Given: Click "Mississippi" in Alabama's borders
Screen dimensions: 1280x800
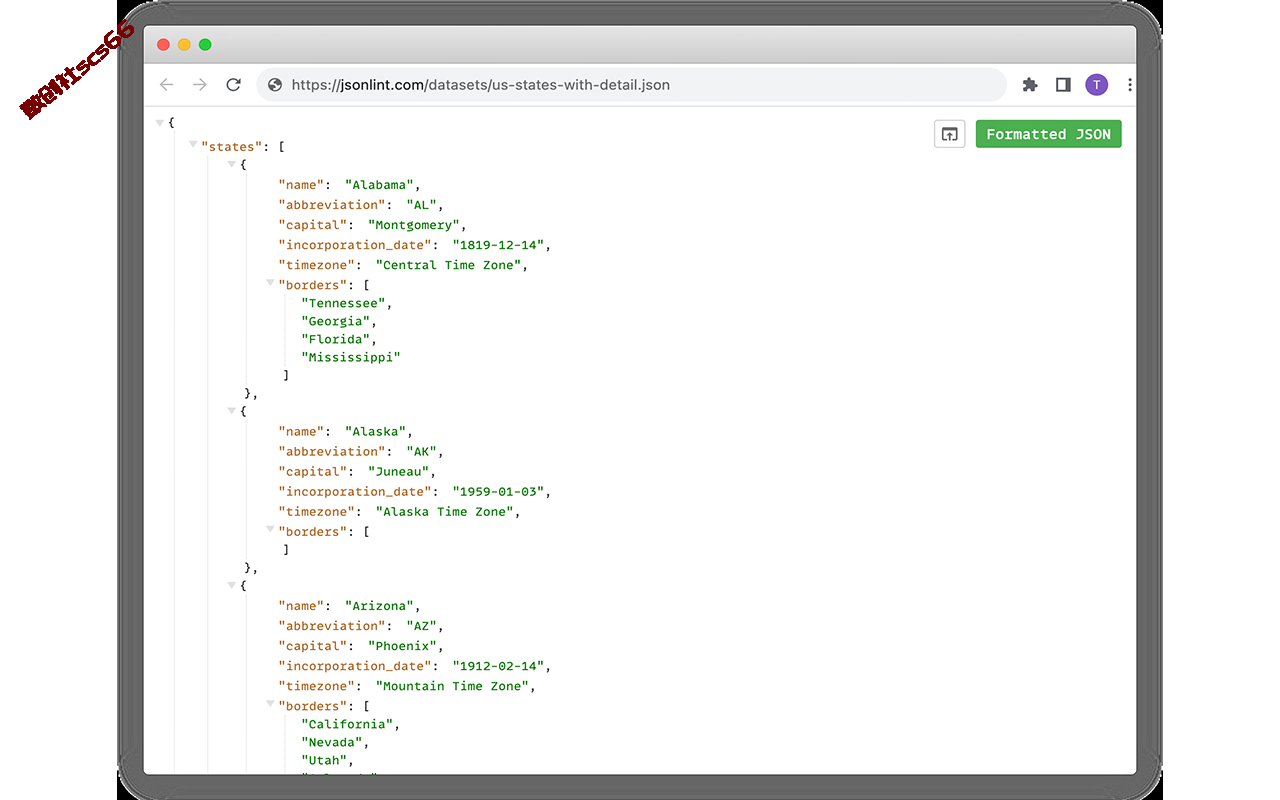Looking at the screenshot, I should (x=351, y=357).
